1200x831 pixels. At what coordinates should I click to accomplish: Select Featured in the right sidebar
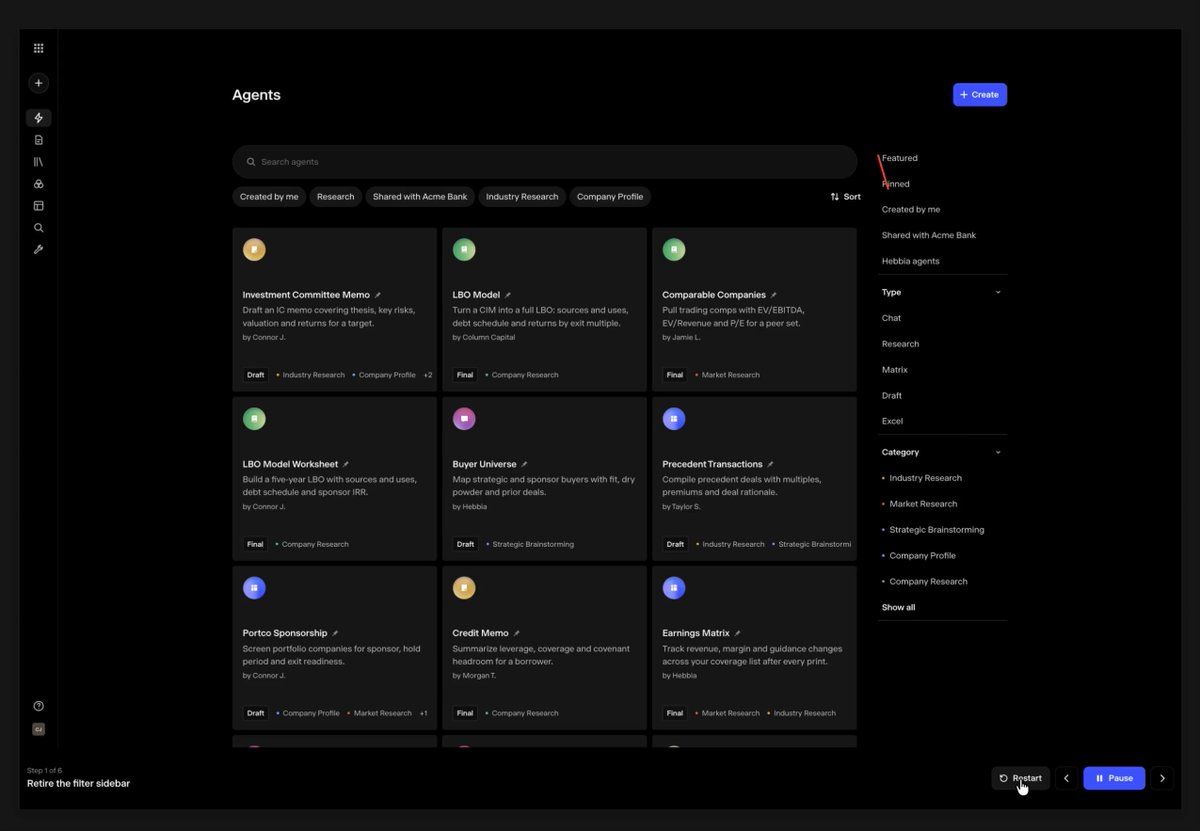click(899, 158)
